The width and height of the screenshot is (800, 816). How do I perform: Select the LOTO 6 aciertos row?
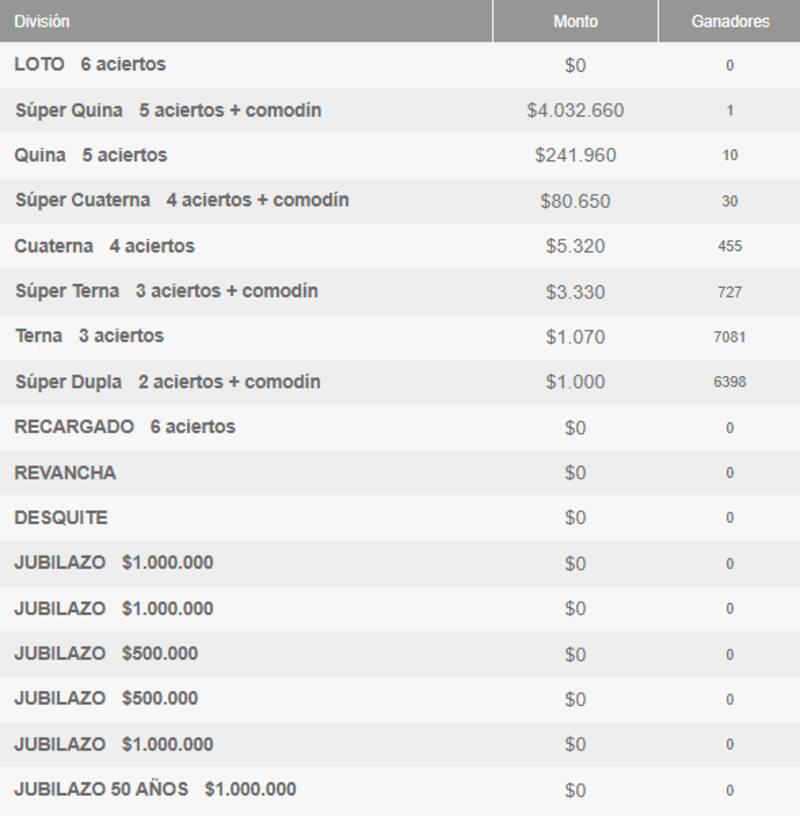[90, 65]
